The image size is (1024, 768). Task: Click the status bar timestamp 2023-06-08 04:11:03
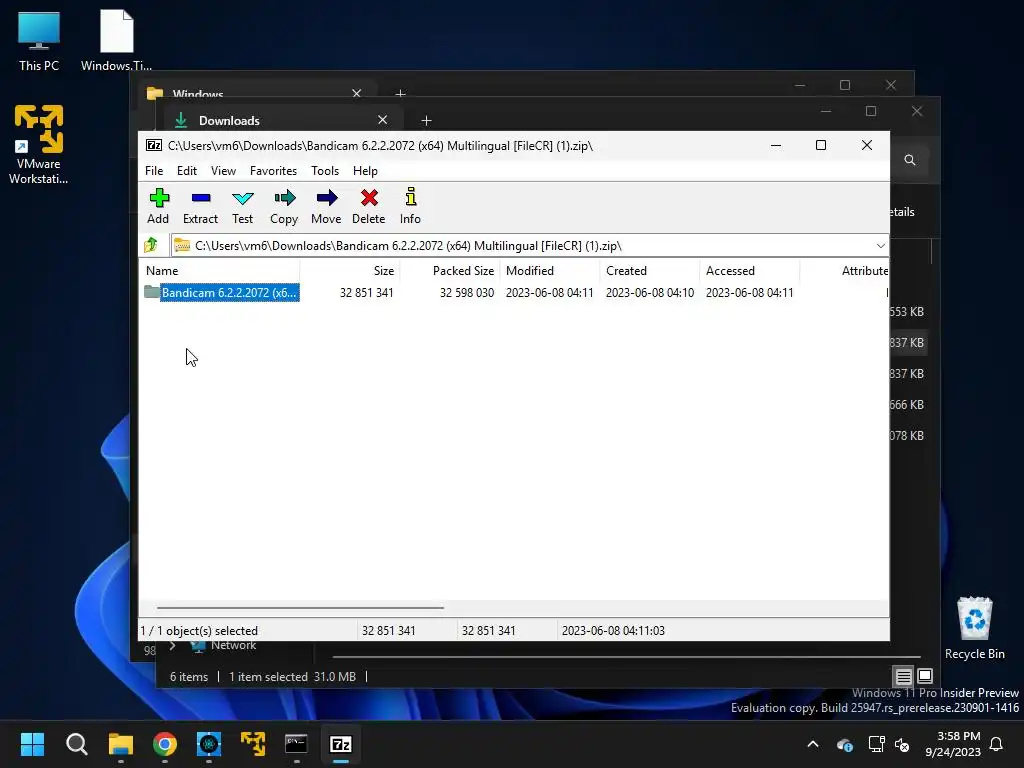pyautogui.click(x=613, y=631)
